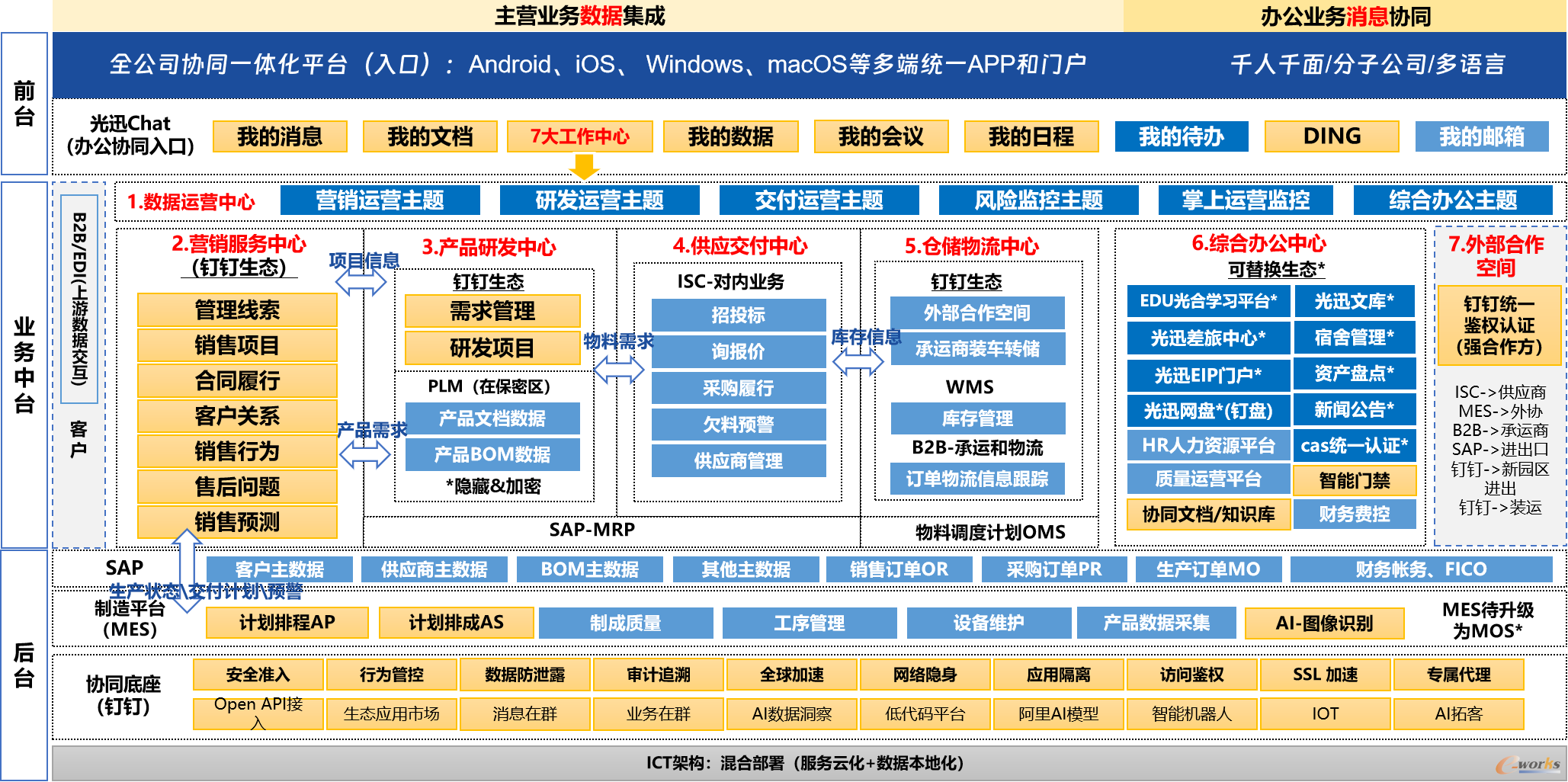Screen dimensions: 1568x782
Task: Select 承运商装车转储 box
Action: [977, 349]
